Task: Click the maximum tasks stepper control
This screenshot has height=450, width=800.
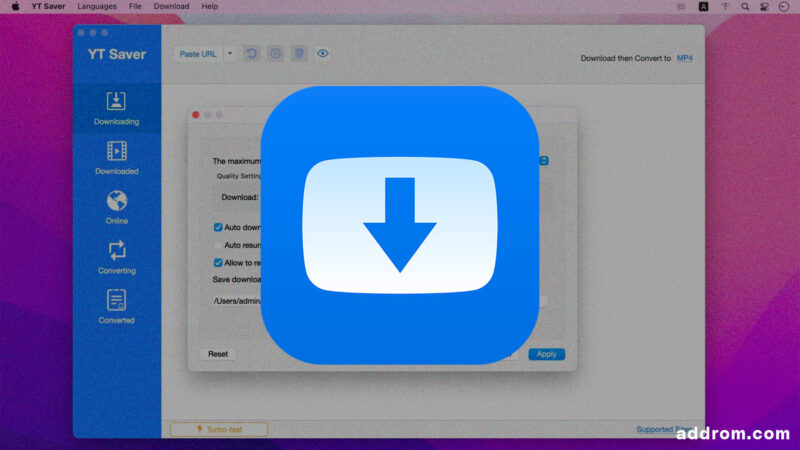Action: click(544, 161)
